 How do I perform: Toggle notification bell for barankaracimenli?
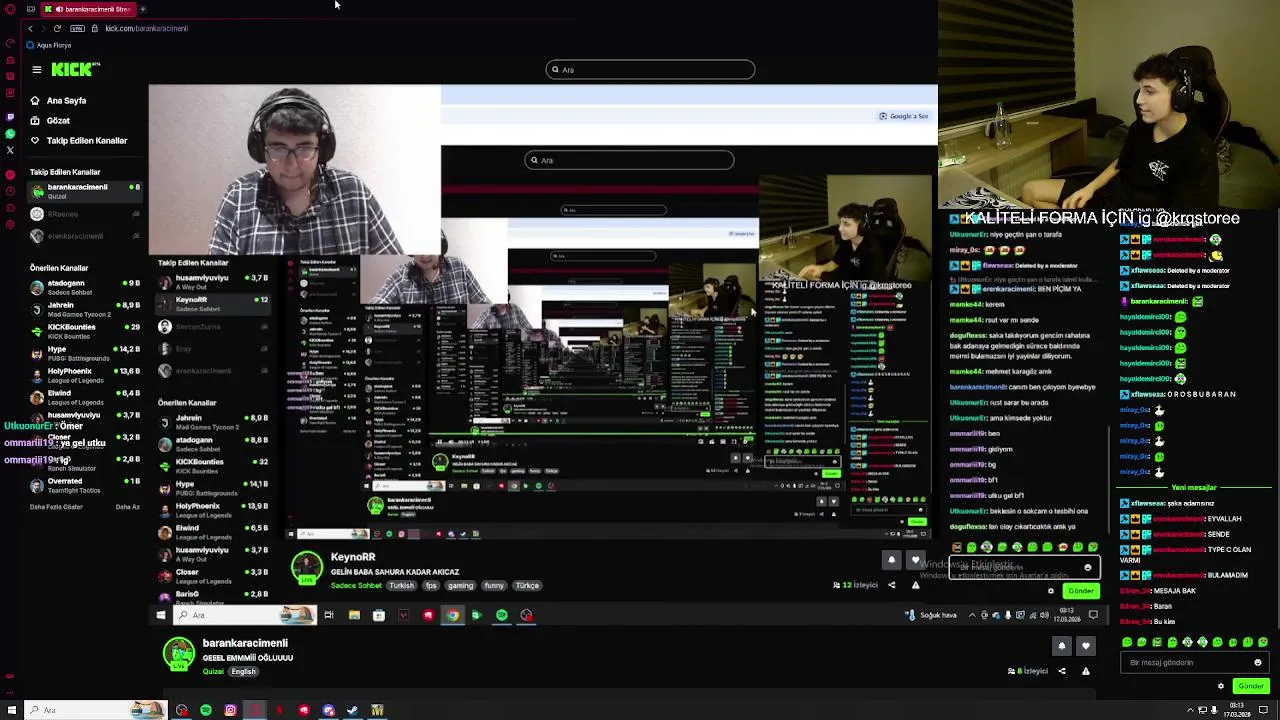[1062, 646]
